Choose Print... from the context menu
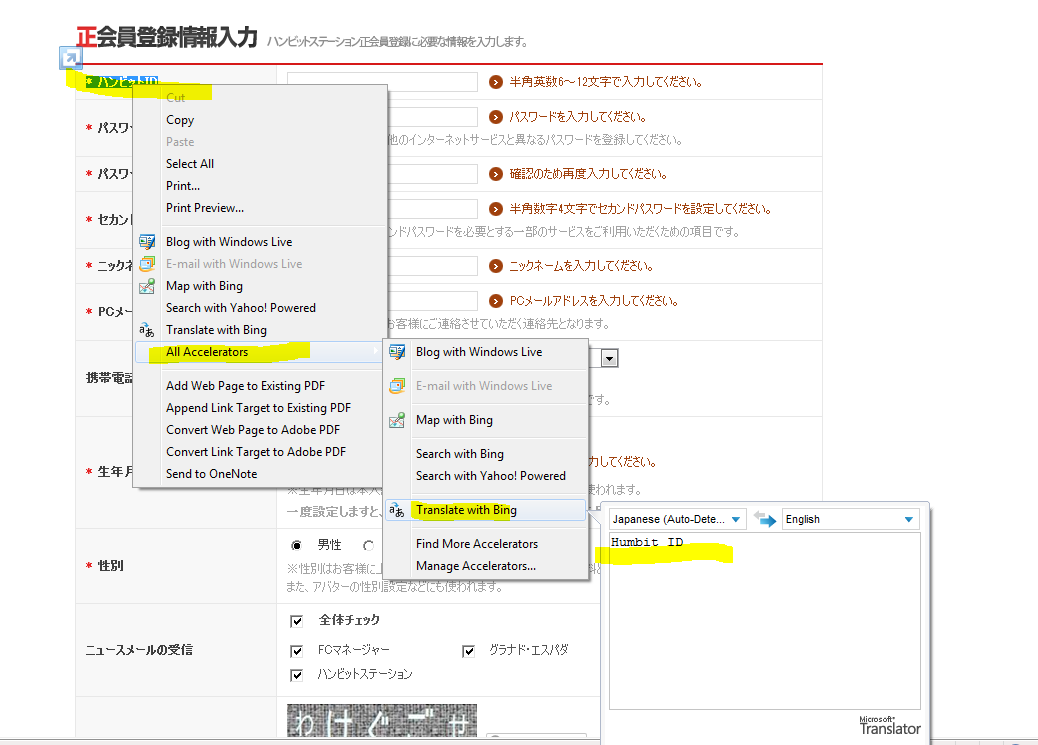1038x745 pixels. tap(183, 186)
